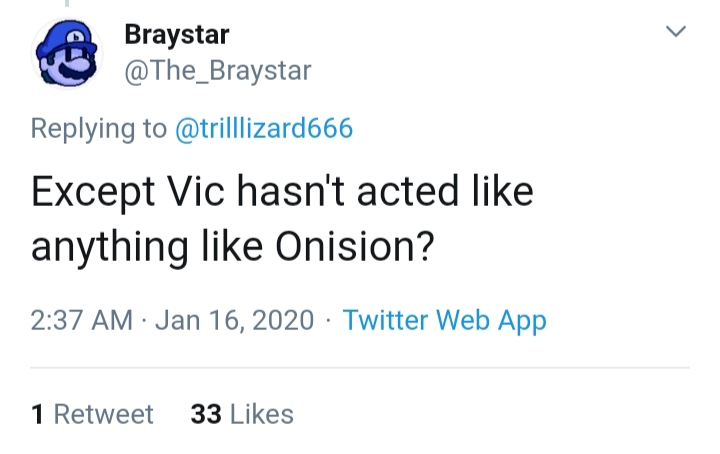This screenshot has width=720, height=454.
Task: Click the display name Braystar
Action: (177, 35)
